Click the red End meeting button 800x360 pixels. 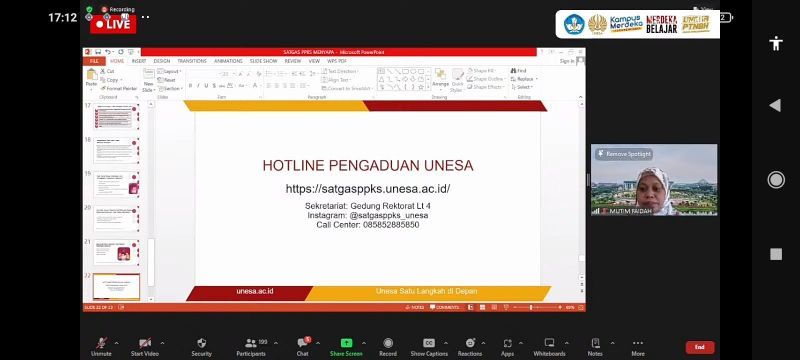point(699,347)
